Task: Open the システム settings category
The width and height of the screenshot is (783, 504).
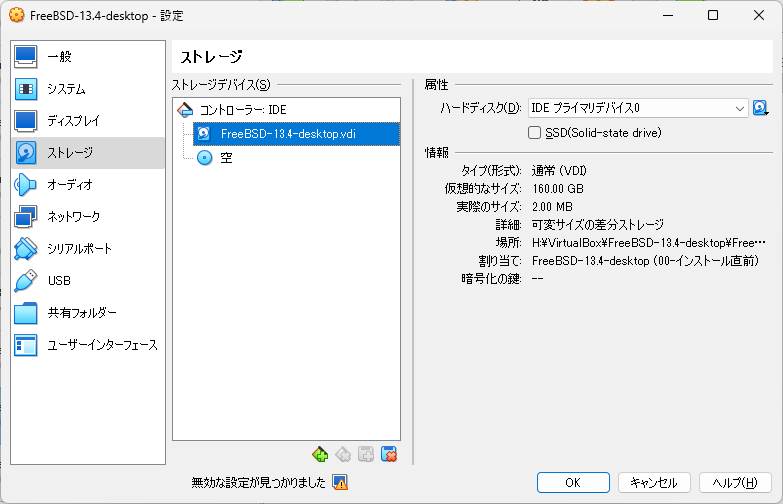Action: point(88,89)
